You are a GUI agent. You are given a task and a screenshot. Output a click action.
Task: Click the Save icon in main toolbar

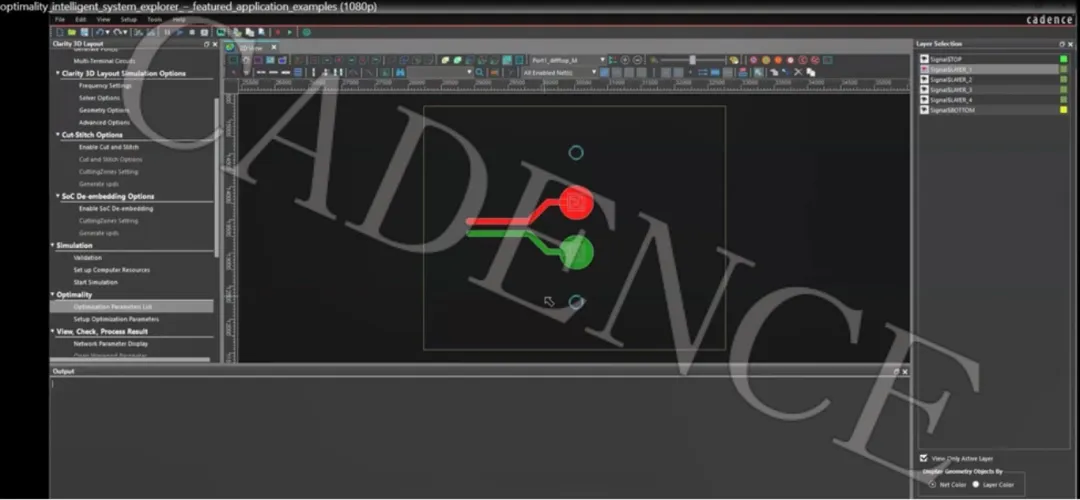click(x=85, y=32)
